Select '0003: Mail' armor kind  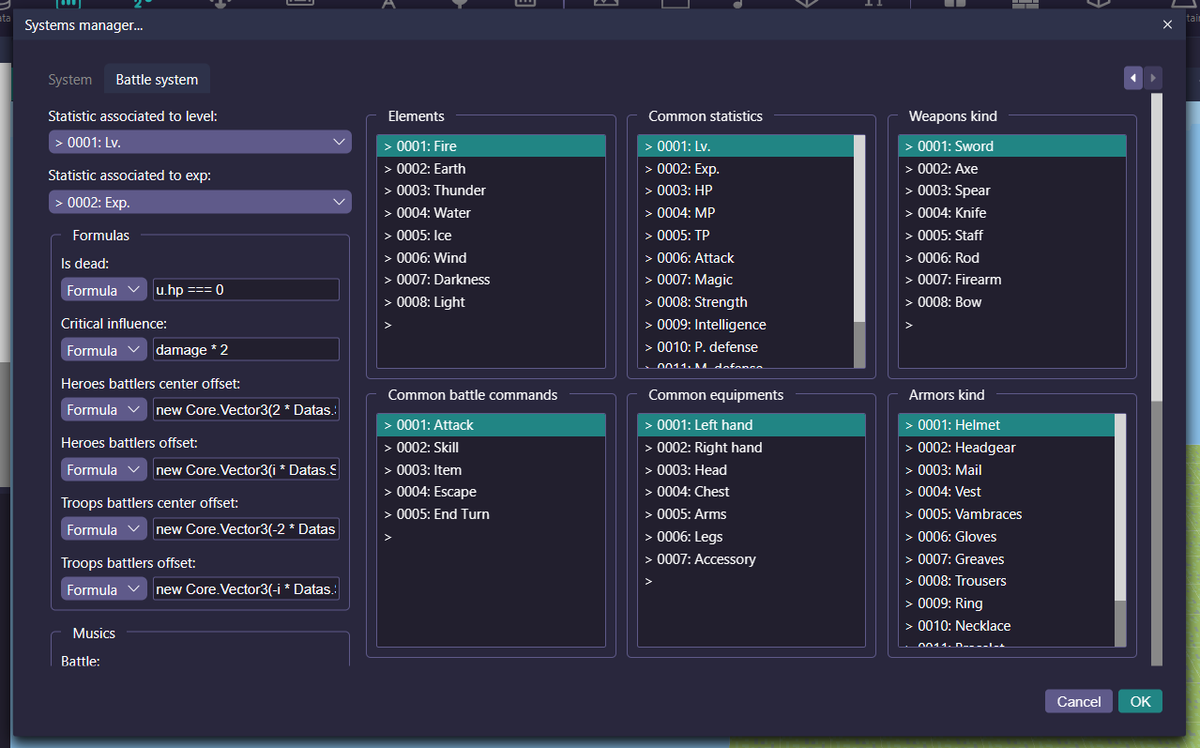point(1006,469)
